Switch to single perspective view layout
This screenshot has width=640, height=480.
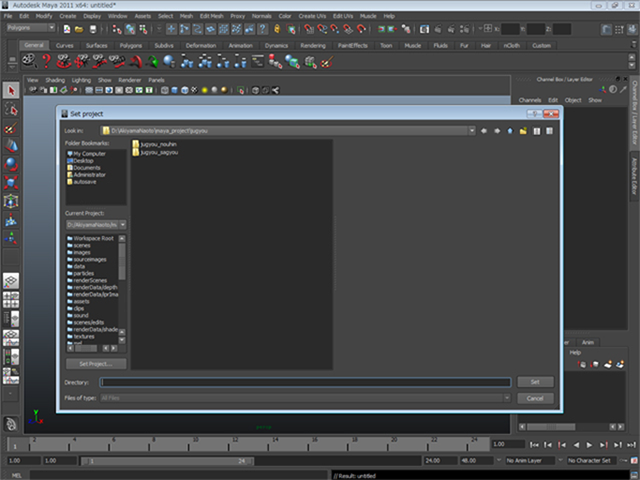tap(11, 281)
